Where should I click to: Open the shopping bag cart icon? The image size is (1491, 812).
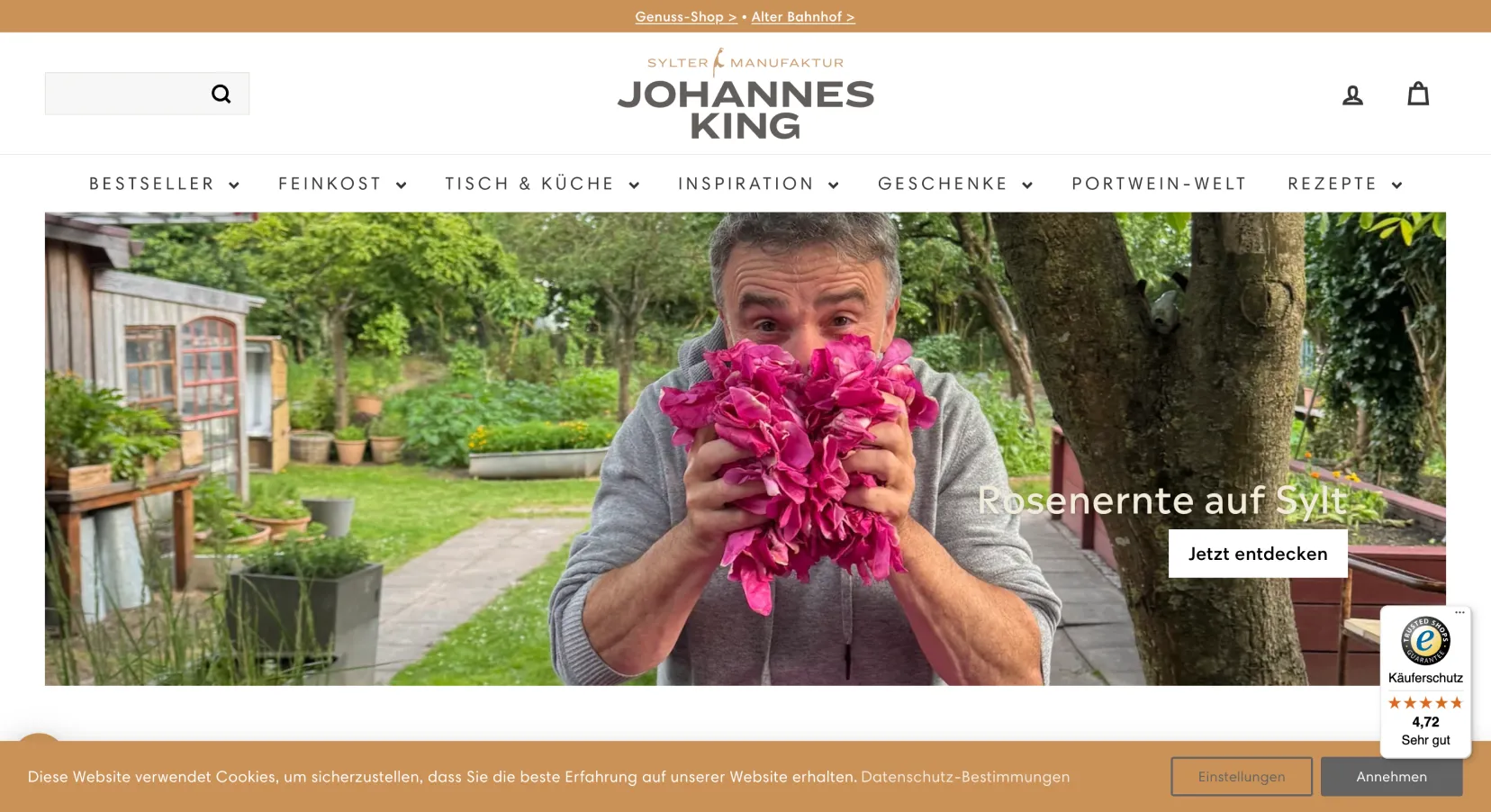(1418, 94)
